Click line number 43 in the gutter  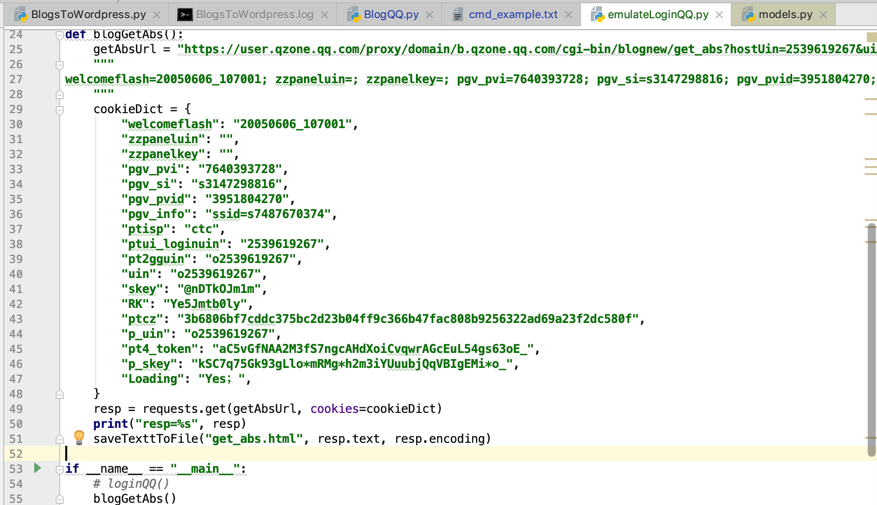click(16, 319)
